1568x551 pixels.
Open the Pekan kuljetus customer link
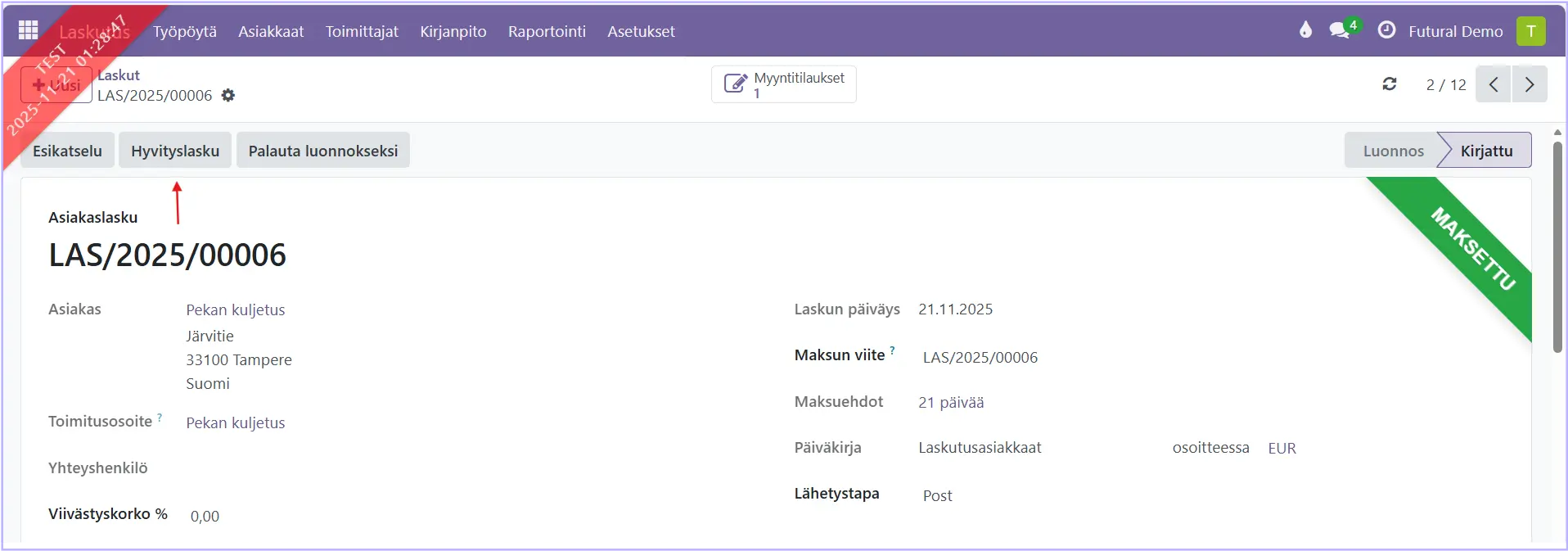click(236, 309)
